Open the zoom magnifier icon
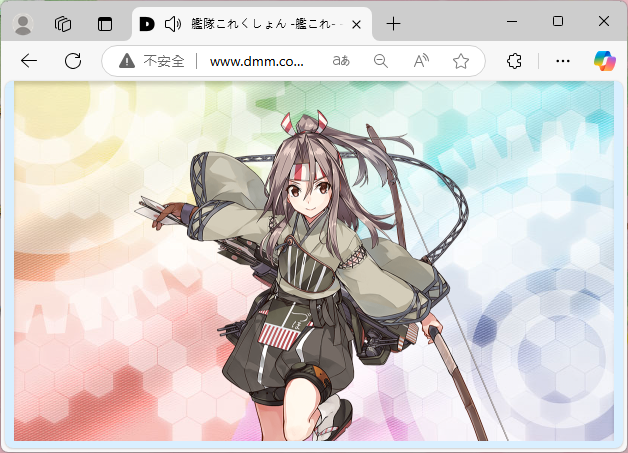Image resolution: width=628 pixels, height=453 pixels. [380, 61]
